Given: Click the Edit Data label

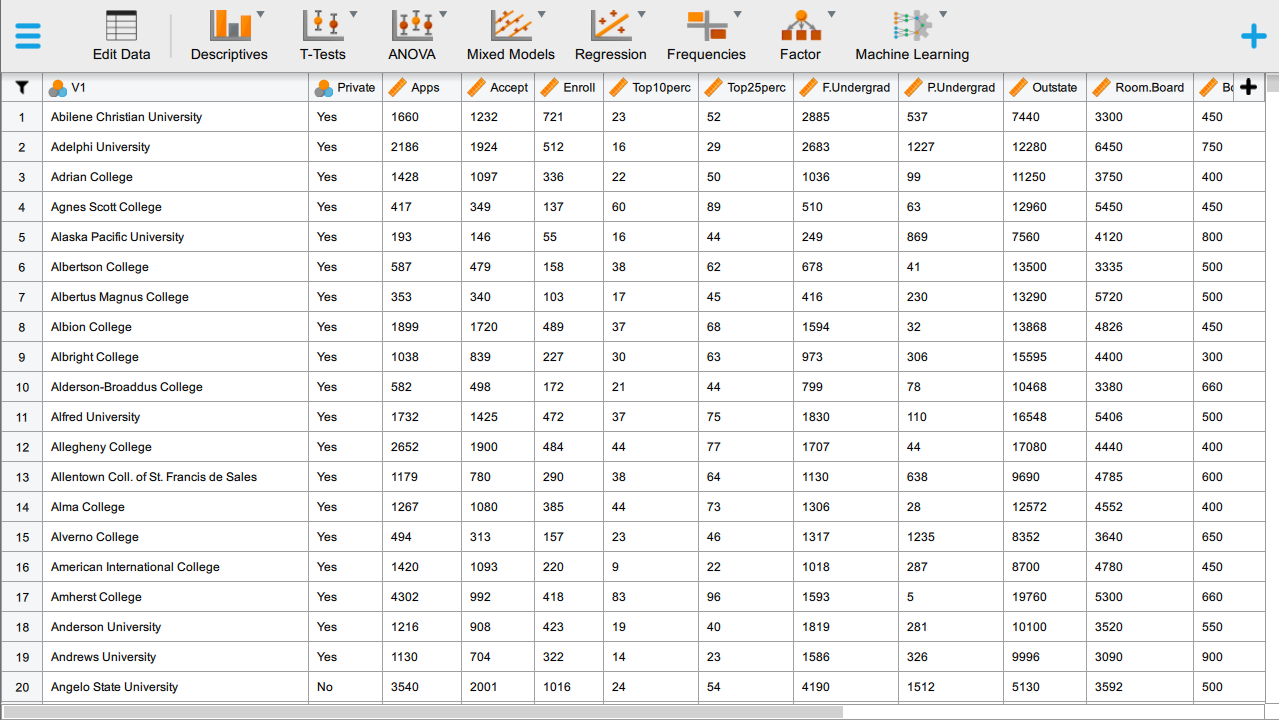Looking at the screenshot, I should 122,55.
